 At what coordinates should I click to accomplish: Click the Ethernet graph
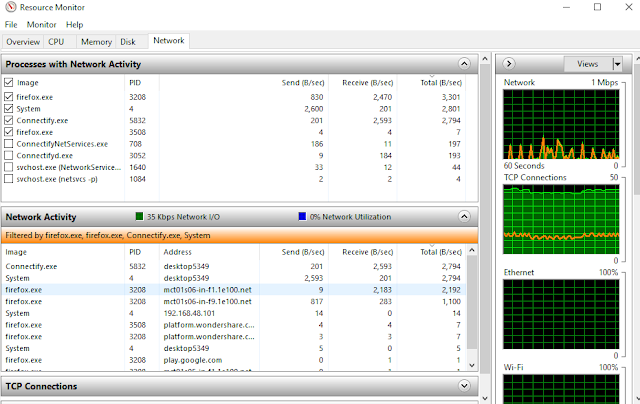(561, 314)
